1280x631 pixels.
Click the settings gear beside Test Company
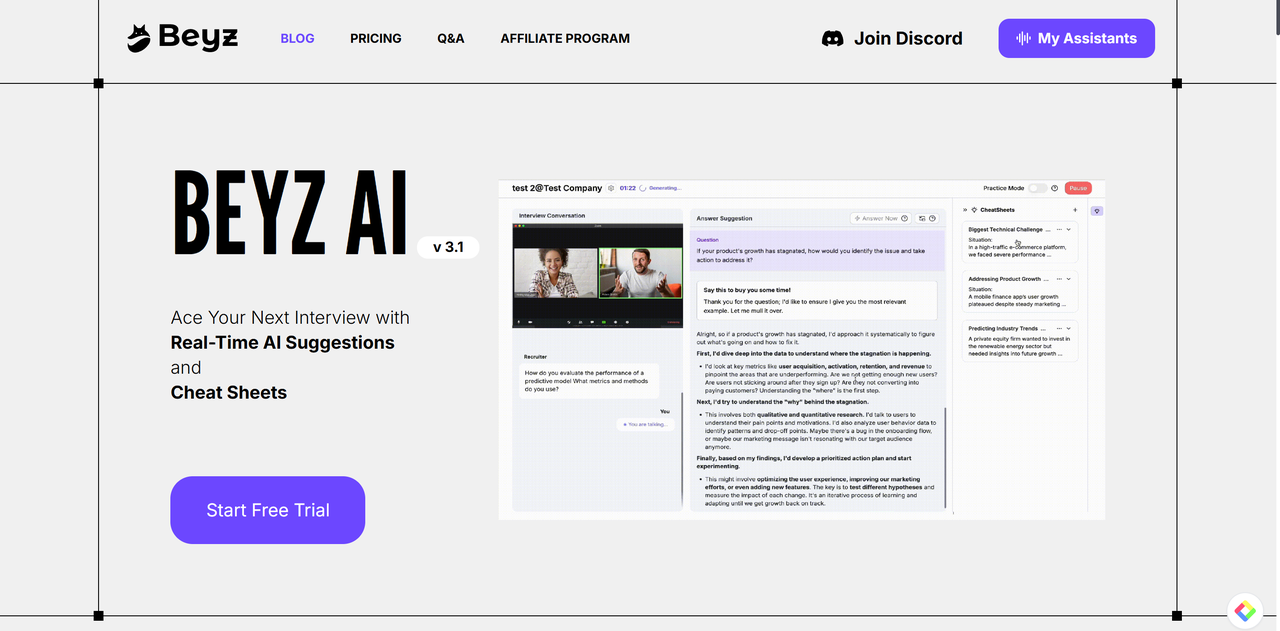point(611,188)
